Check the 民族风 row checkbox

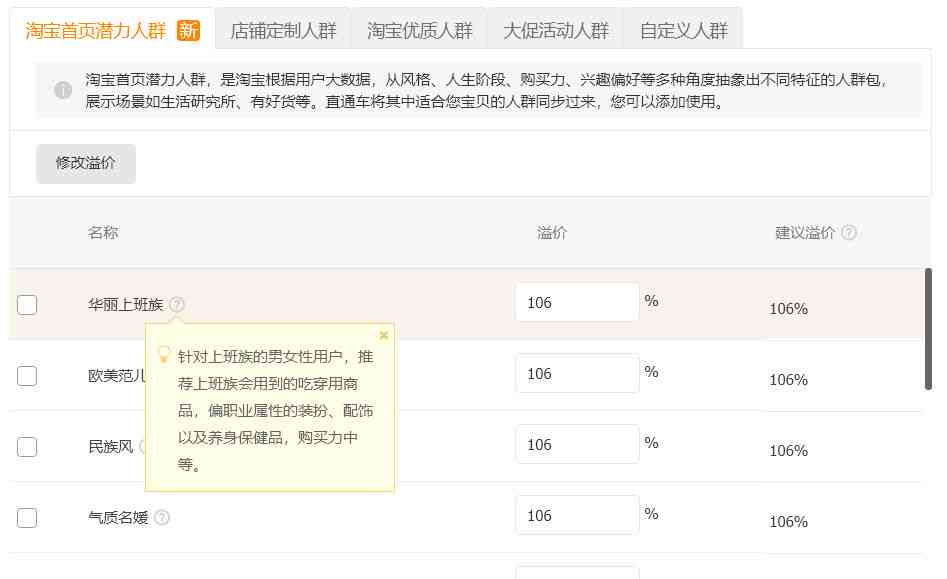pos(27,447)
